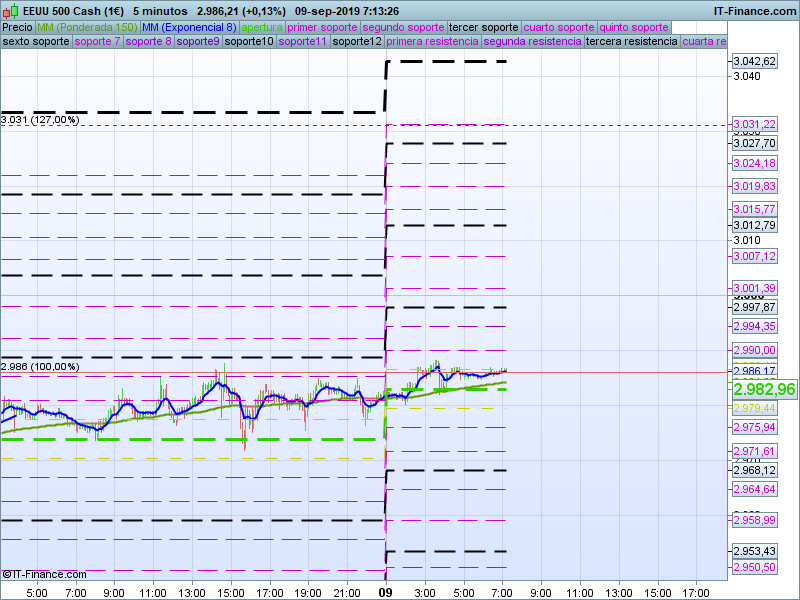Viewport: 800px width, 600px height.
Task: Select the 3.042,62 price axis label
Action: 754,61
